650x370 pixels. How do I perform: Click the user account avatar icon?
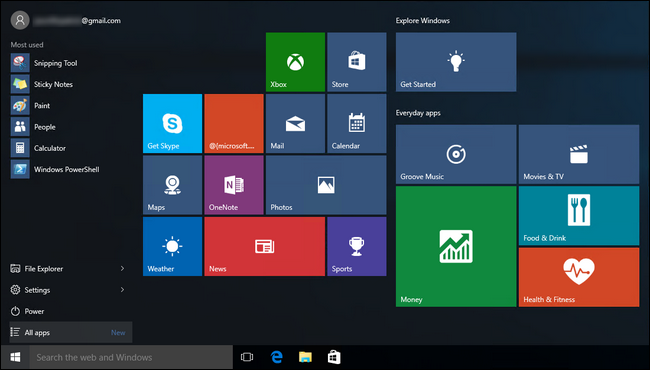click(20, 20)
